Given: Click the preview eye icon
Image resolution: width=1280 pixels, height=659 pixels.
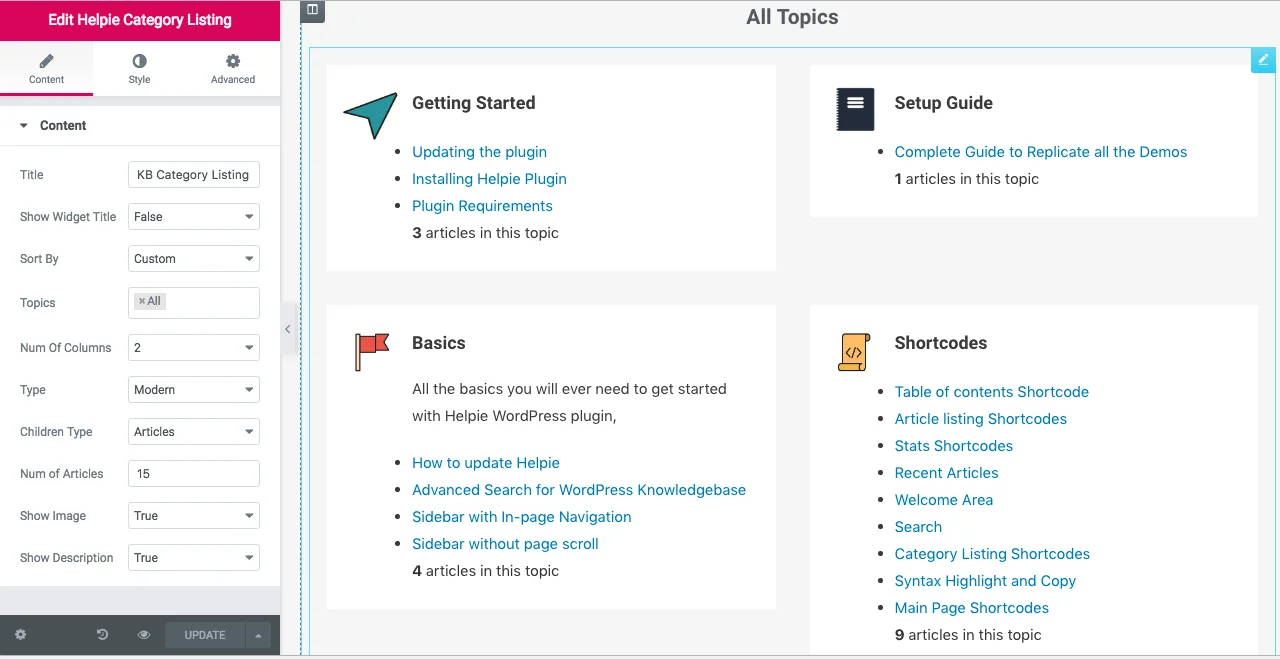Looking at the screenshot, I should click(x=144, y=635).
